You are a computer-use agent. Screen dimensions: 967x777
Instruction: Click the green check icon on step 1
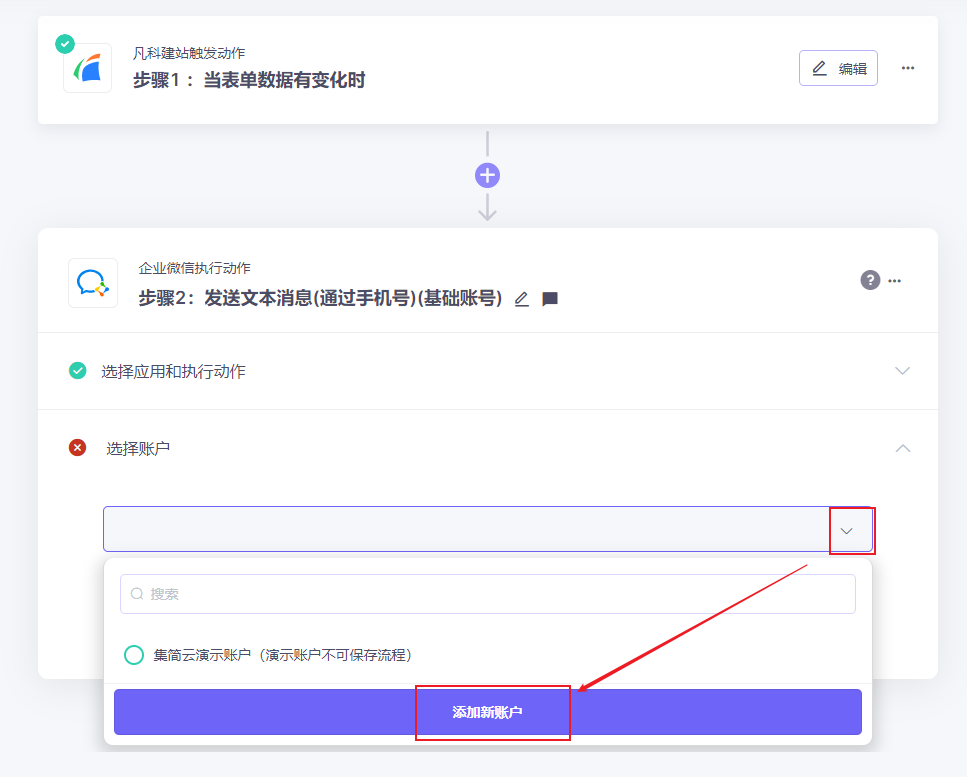coord(65,44)
